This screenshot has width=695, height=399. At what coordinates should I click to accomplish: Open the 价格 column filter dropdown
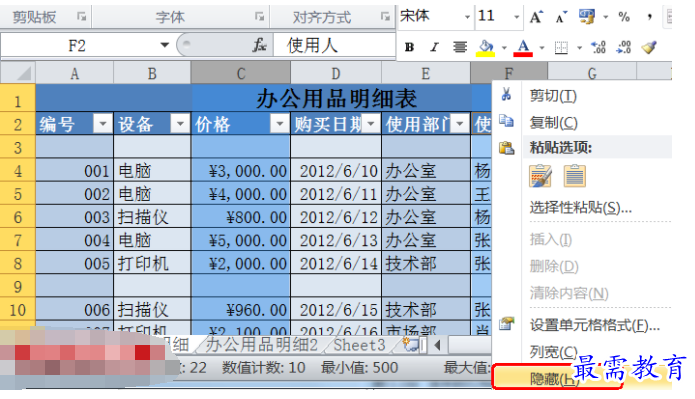pyautogui.click(x=280, y=123)
